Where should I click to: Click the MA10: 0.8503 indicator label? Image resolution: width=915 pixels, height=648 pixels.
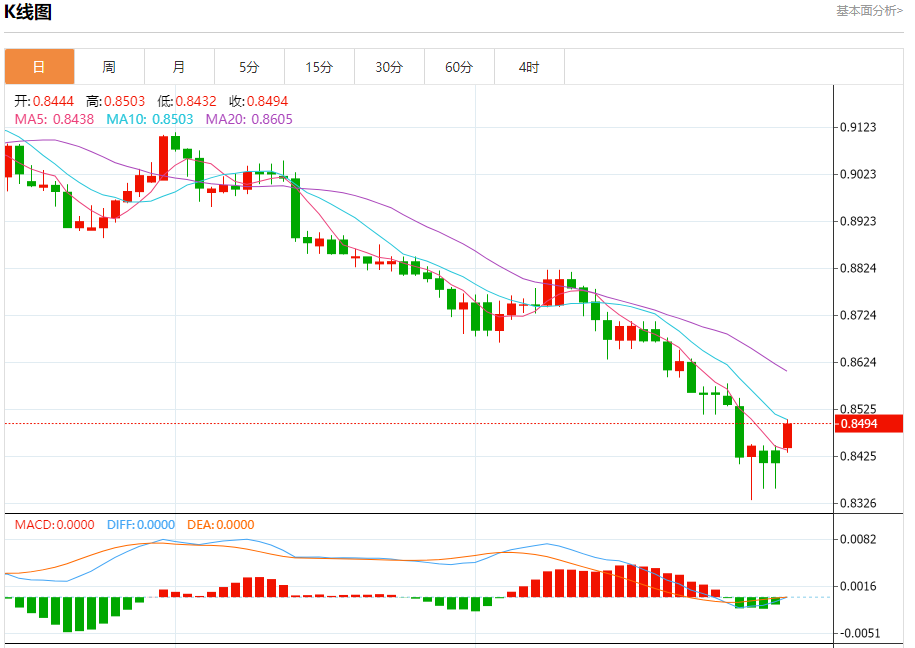(149, 119)
